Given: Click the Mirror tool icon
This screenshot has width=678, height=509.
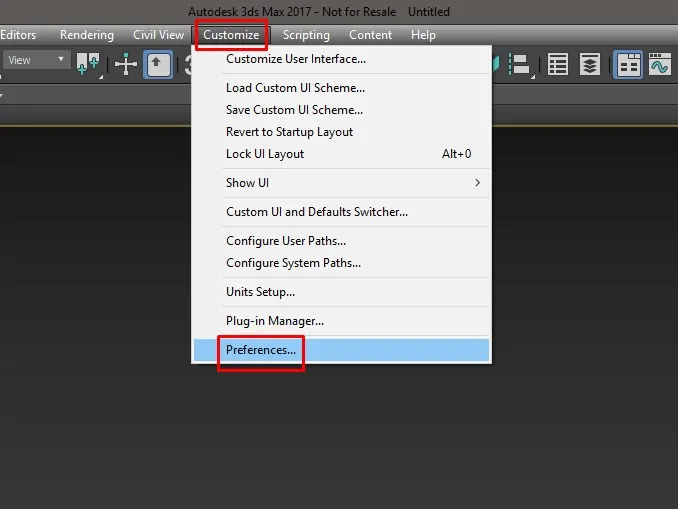Looking at the screenshot, I should click(497, 65).
